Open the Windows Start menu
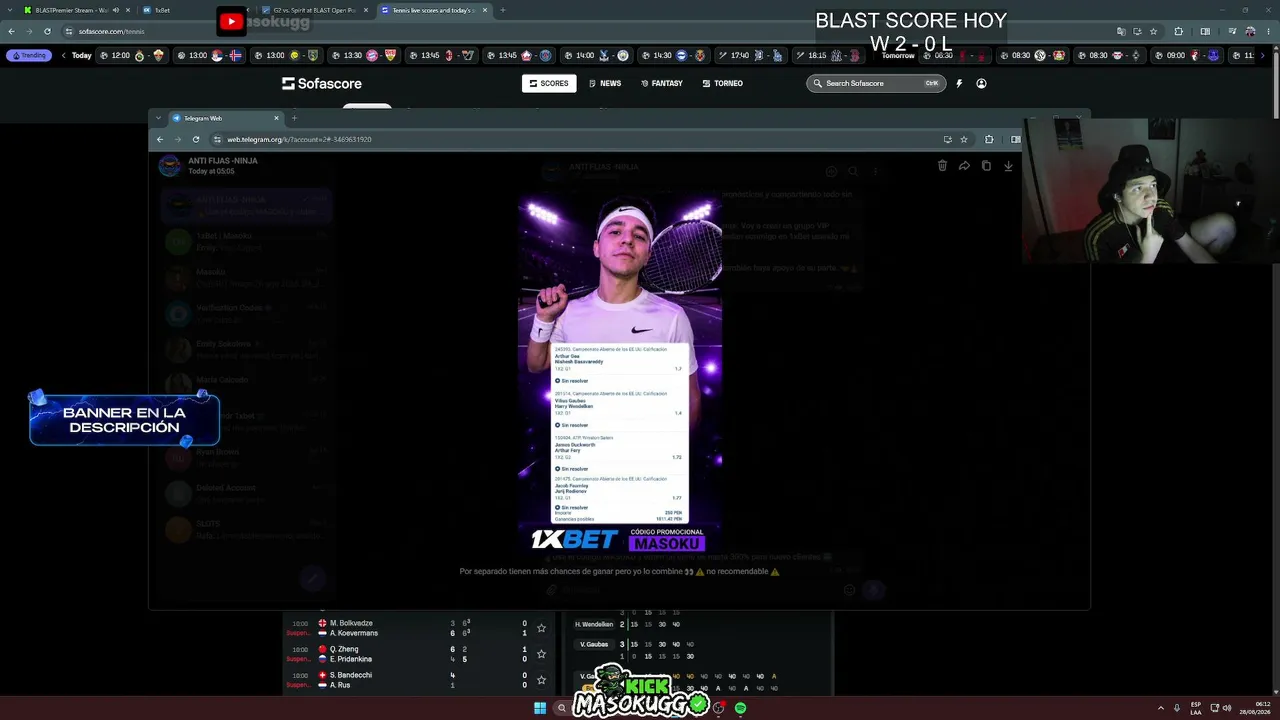 coord(540,708)
